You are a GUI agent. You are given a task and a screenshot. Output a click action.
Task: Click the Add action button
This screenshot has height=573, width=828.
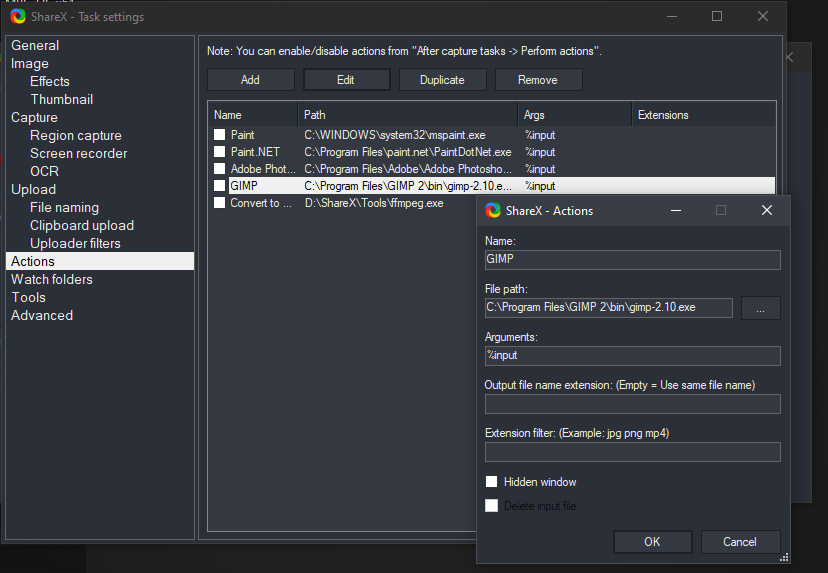[250, 80]
